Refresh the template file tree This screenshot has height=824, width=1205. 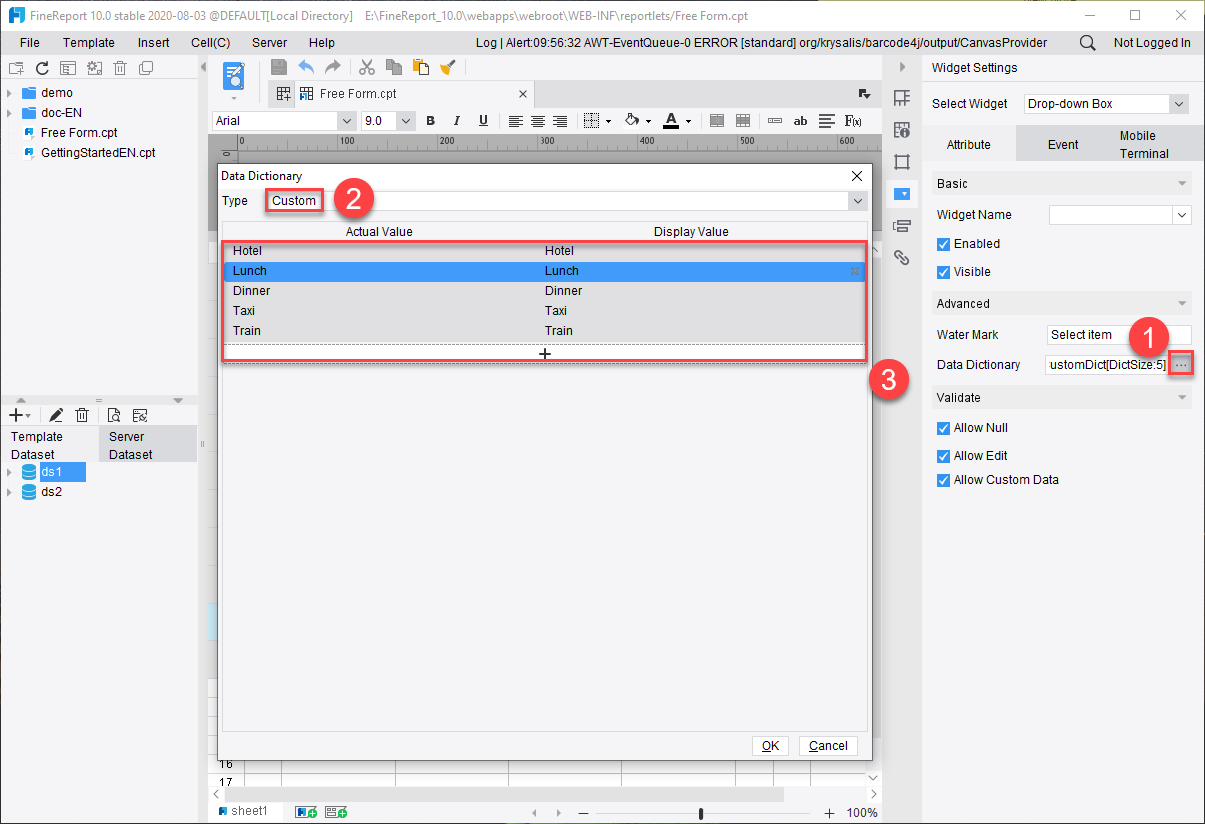pyautogui.click(x=42, y=68)
